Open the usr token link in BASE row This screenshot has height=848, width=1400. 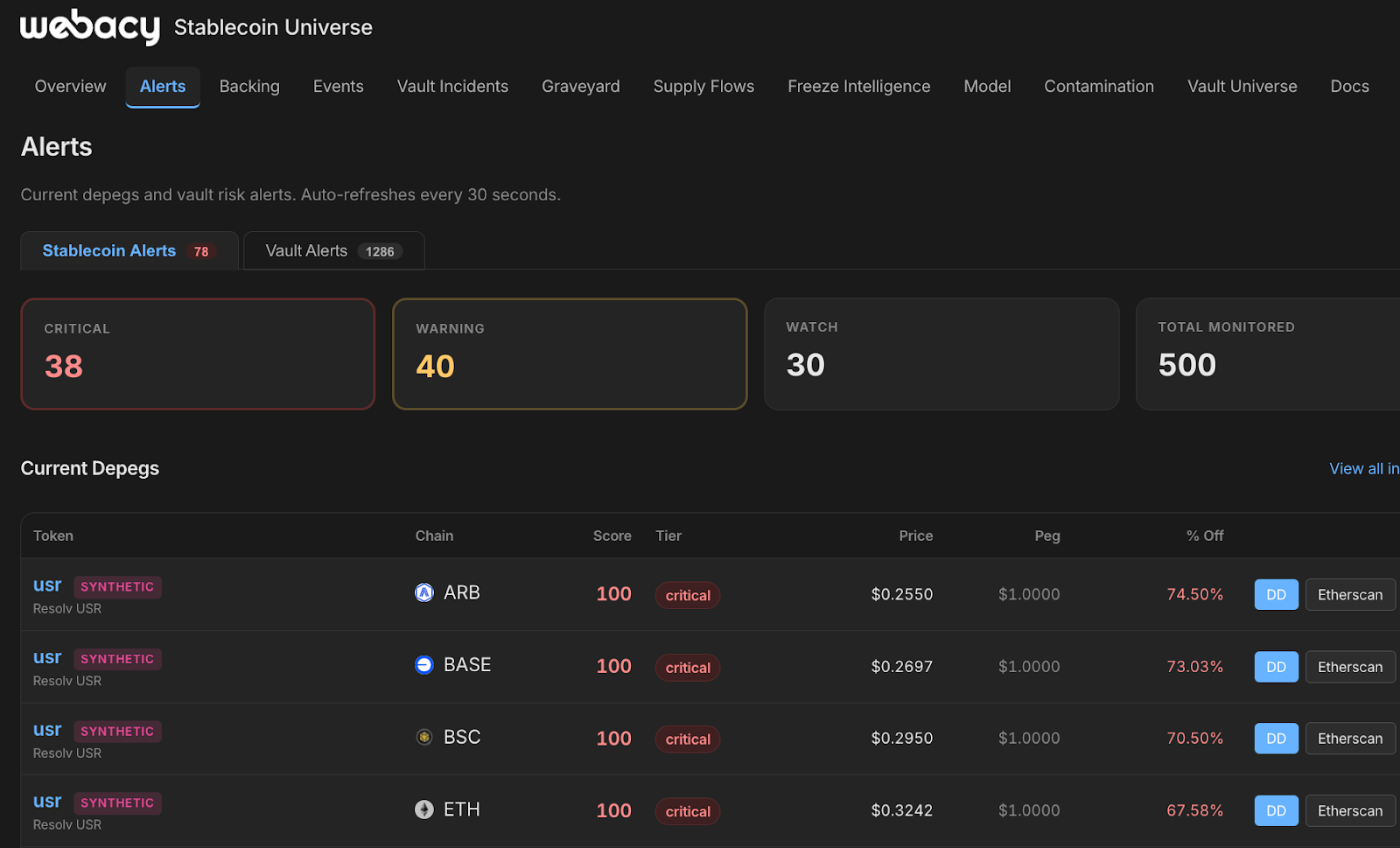tap(47, 658)
